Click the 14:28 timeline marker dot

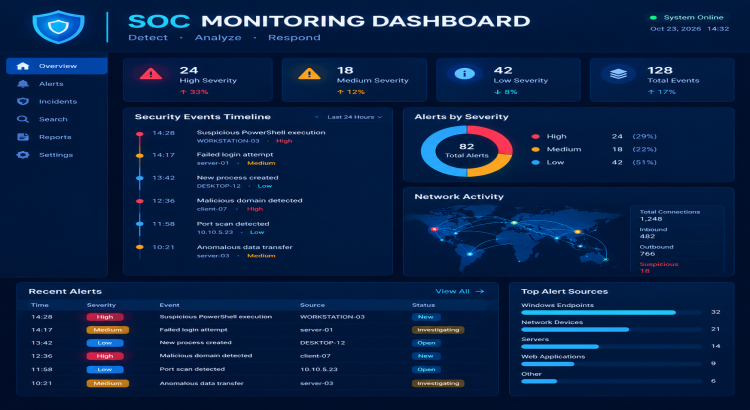(140, 134)
